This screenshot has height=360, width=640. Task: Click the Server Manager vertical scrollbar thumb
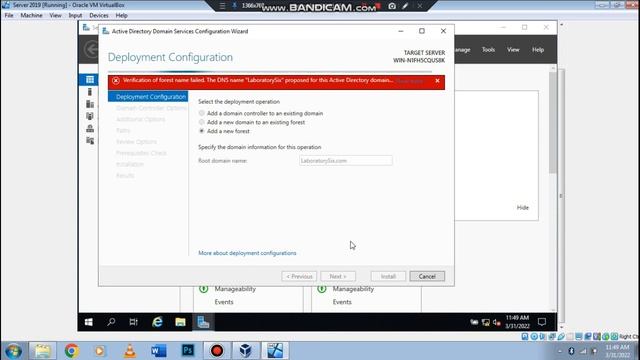point(553,122)
